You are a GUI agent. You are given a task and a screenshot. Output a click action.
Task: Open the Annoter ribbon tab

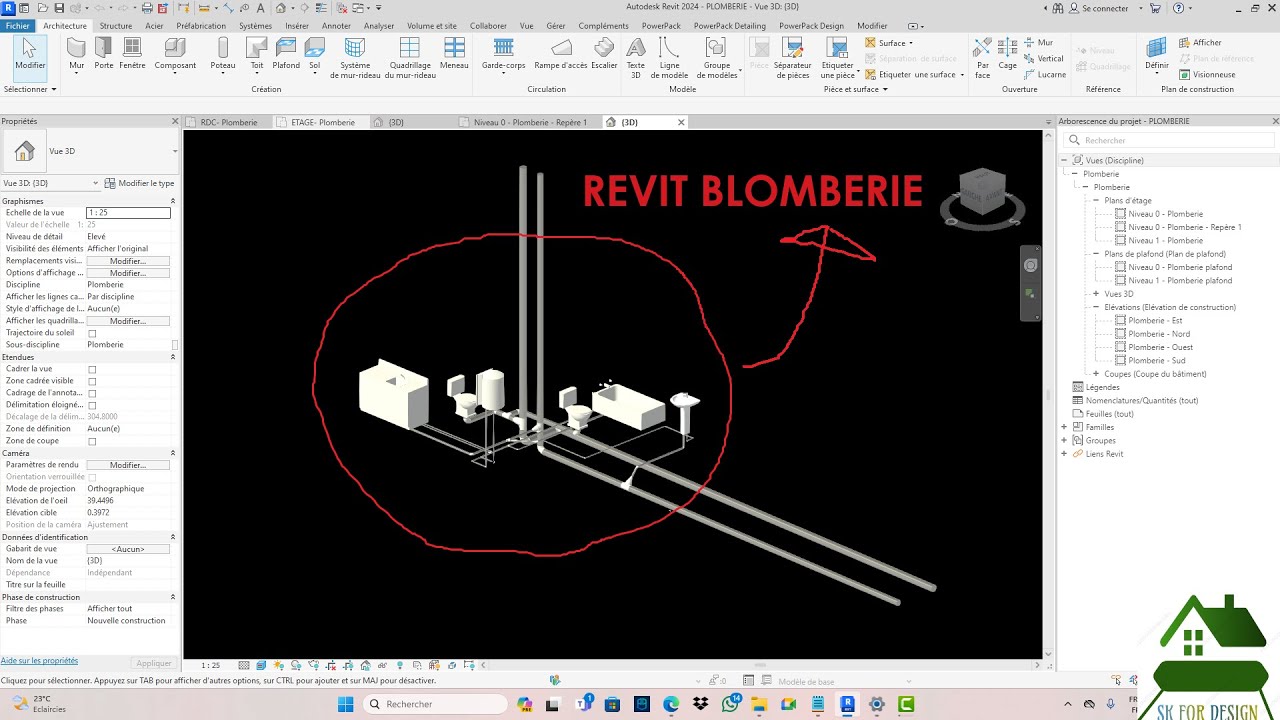point(336,26)
